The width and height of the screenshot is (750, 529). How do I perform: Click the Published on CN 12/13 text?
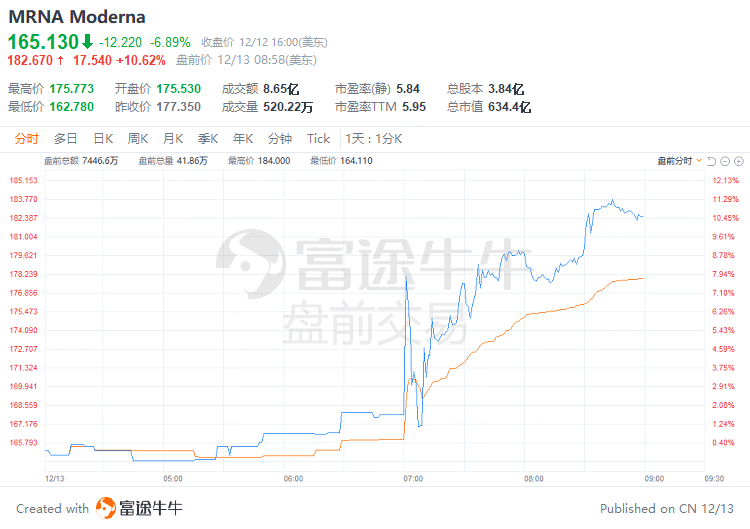667,508
